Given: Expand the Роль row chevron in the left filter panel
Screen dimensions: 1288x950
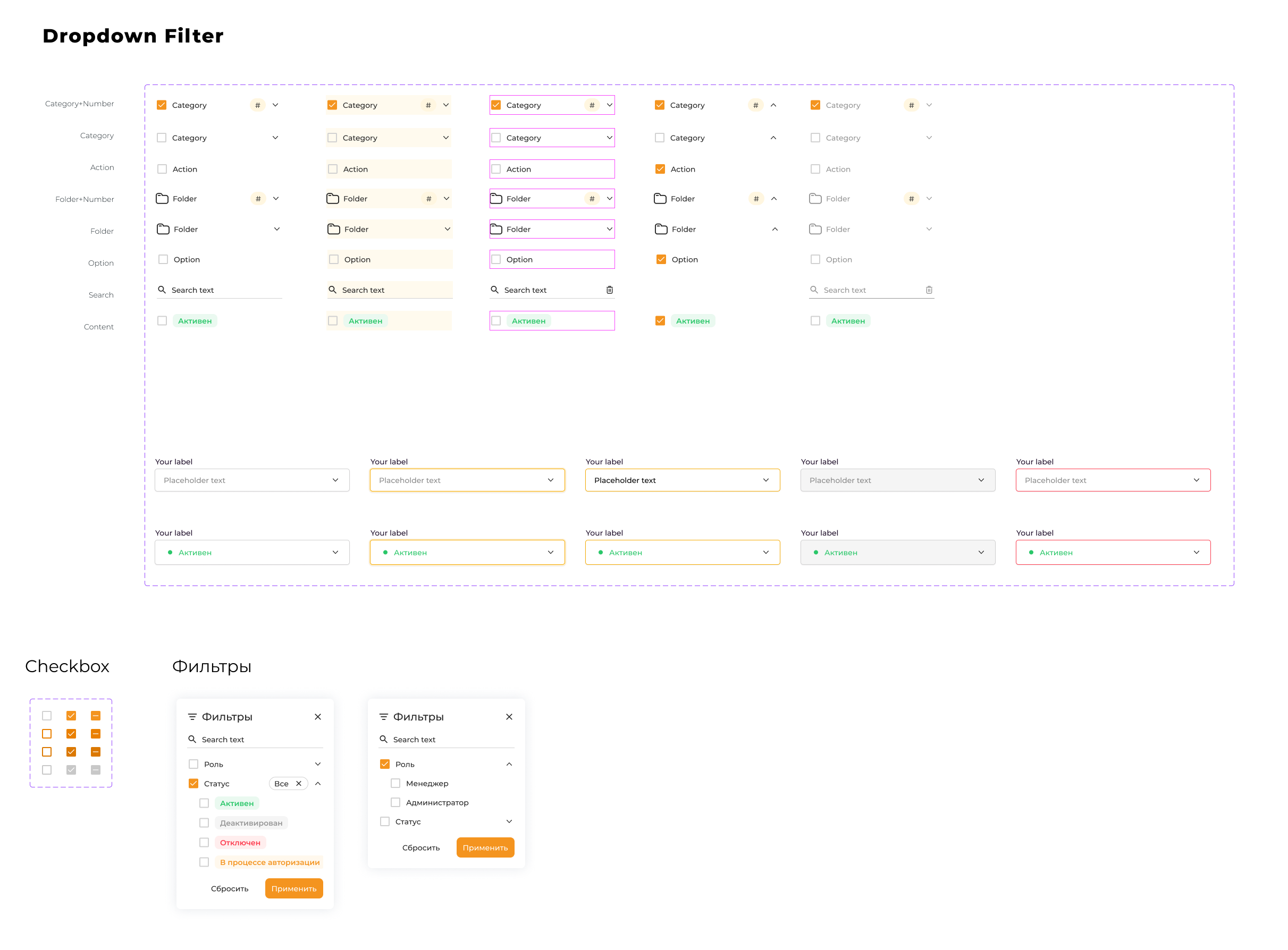Looking at the screenshot, I should [x=317, y=764].
